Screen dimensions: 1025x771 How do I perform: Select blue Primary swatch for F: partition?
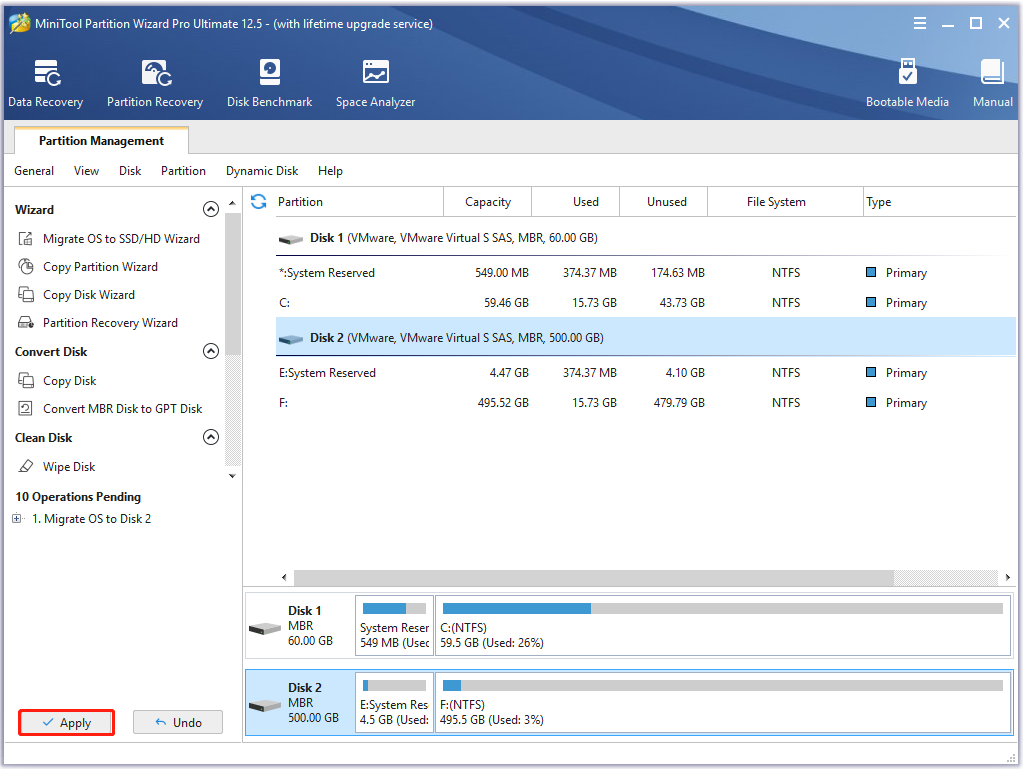(x=871, y=402)
